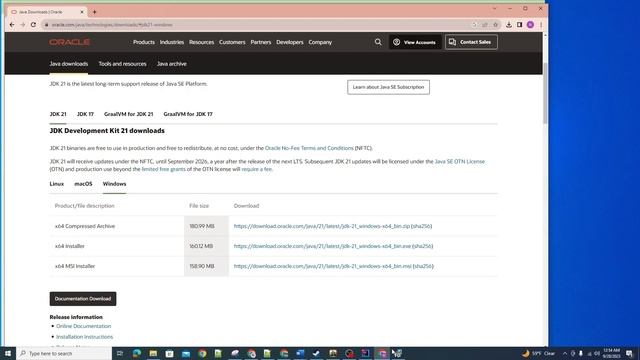Open the Windows Start menu

point(8,353)
